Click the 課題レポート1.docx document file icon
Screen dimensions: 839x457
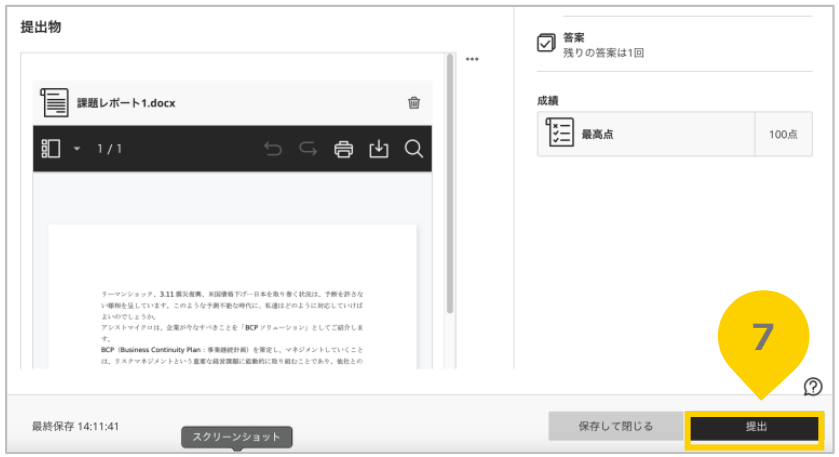coord(54,103)
